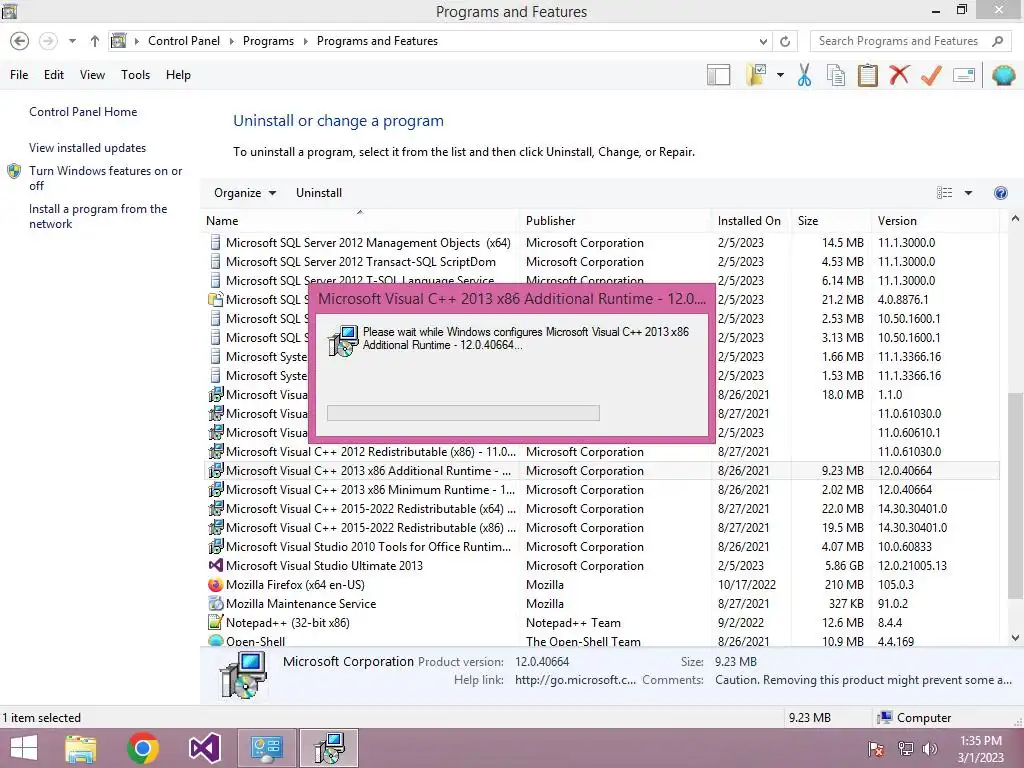Click the Cut scissors toolbar icon
This screenshot has width=1024, height=768.
[x=805, y=75]
